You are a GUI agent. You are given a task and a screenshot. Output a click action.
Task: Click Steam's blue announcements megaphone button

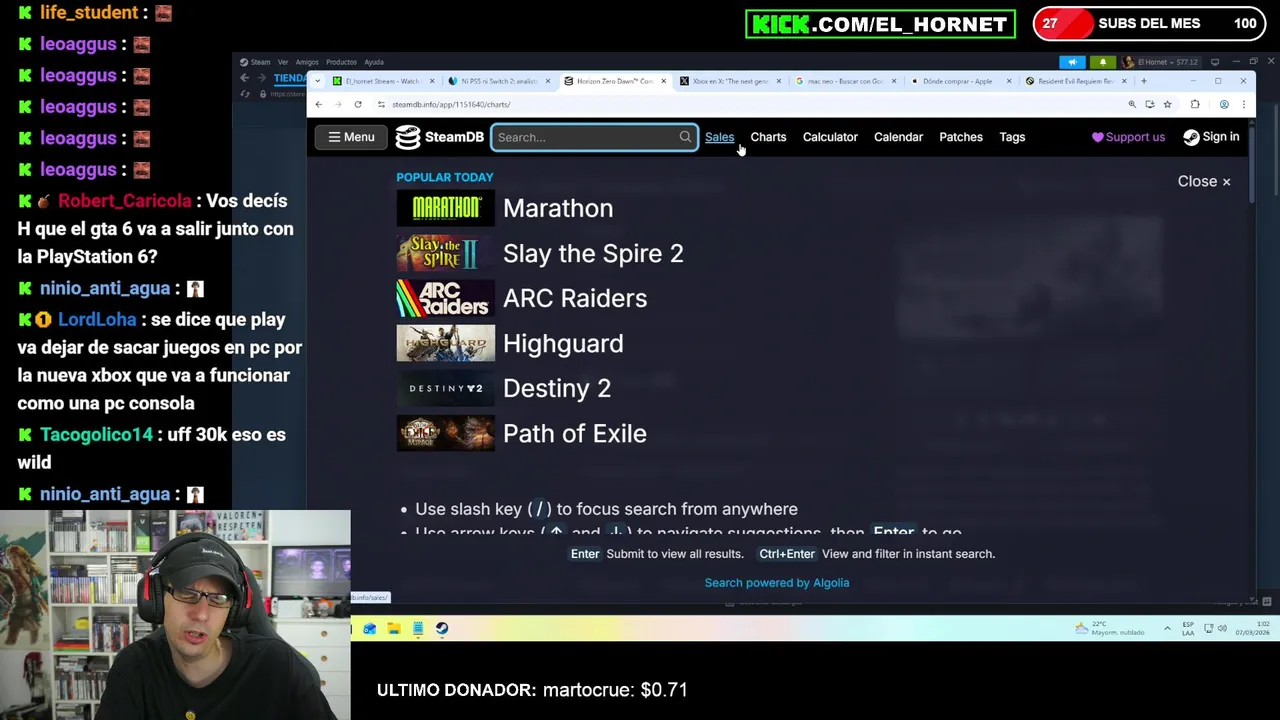click(1072, 62)
